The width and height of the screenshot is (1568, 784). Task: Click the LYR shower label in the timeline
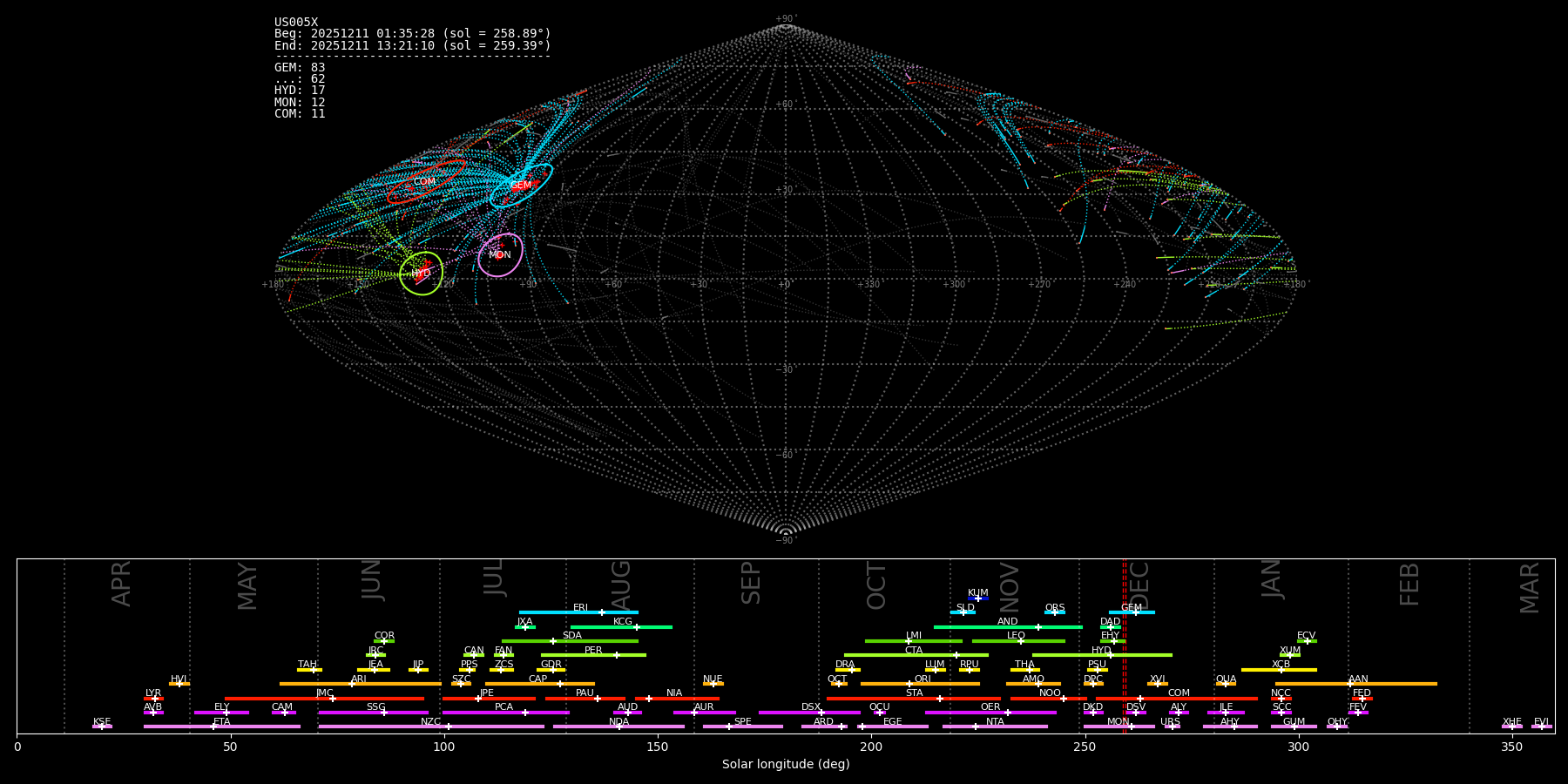point(153,693)
